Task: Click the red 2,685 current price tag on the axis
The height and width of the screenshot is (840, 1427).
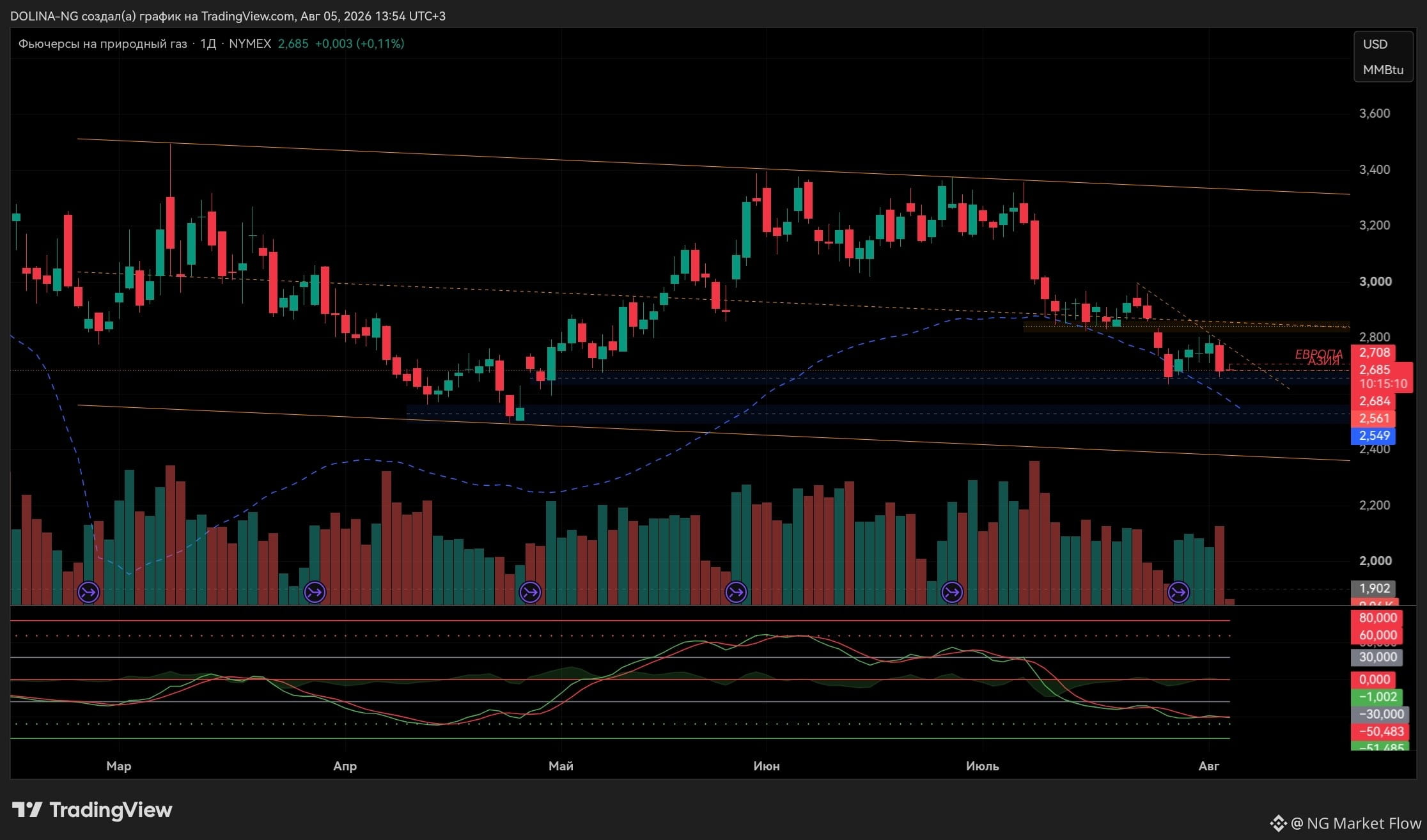Action: [x=1375, y=369]
